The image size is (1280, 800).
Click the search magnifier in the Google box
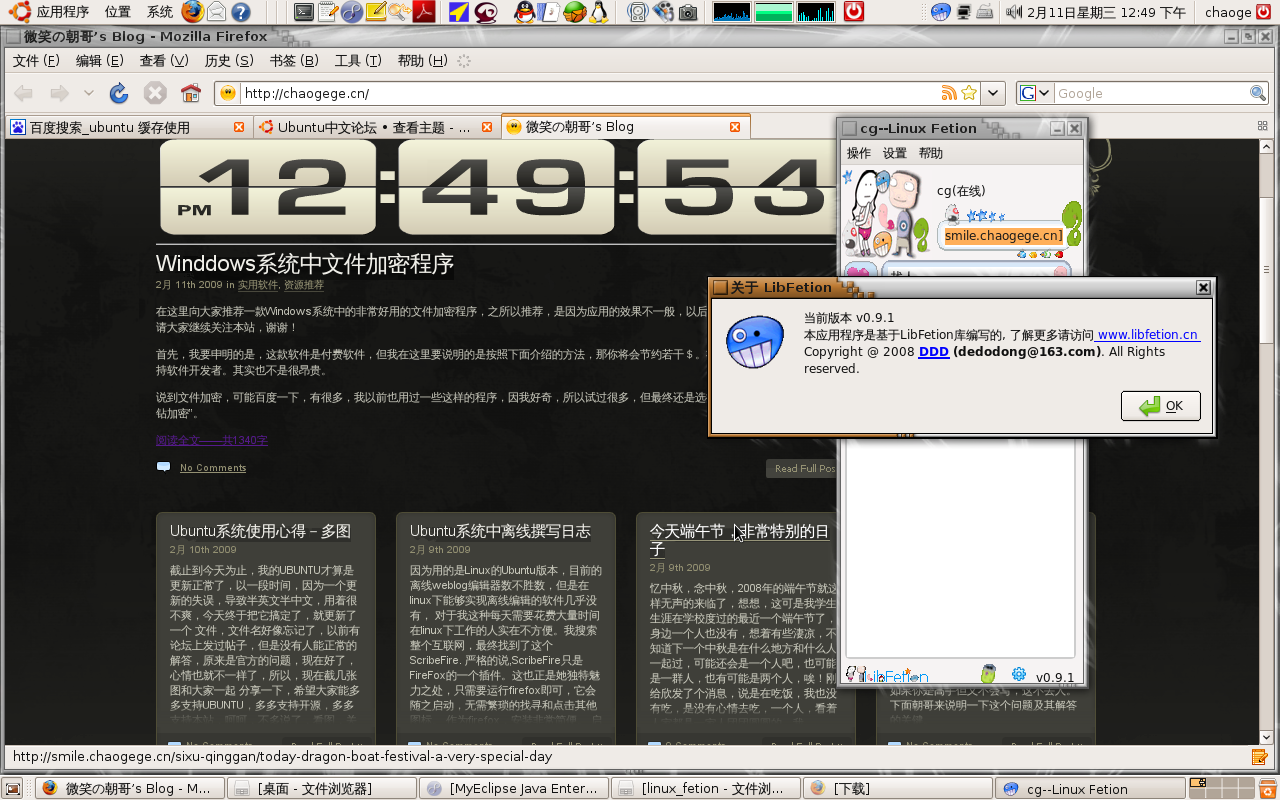1258,93
